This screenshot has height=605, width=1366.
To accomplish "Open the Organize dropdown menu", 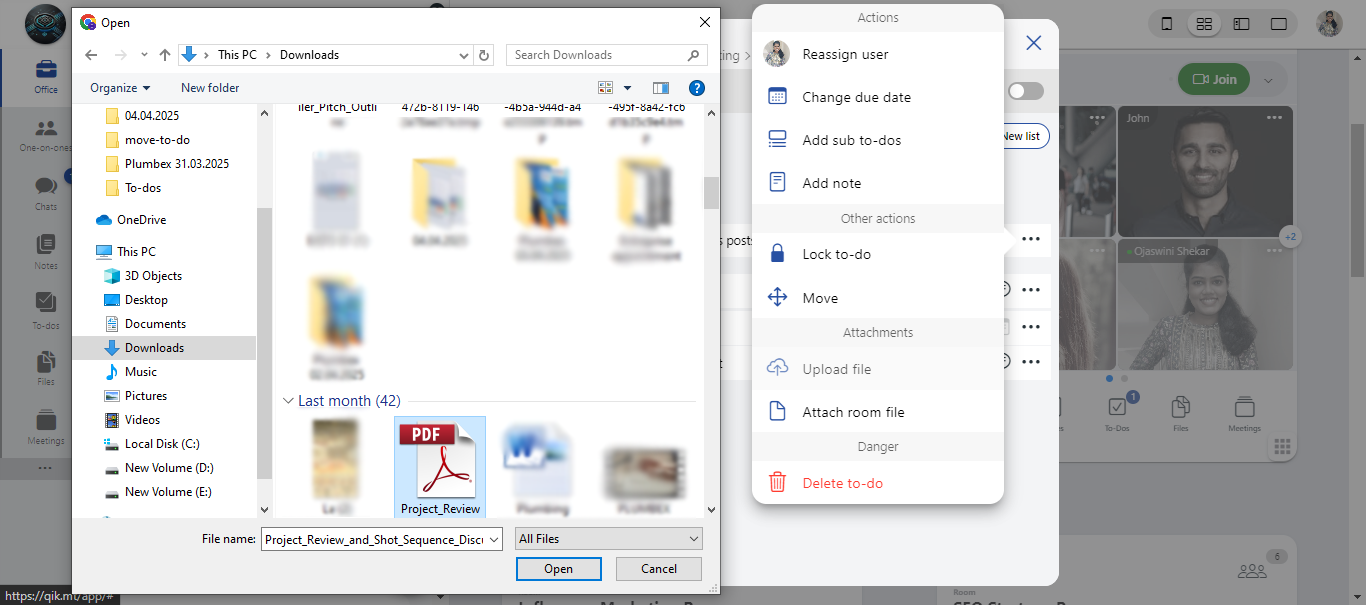I will [x=120, y=88].
